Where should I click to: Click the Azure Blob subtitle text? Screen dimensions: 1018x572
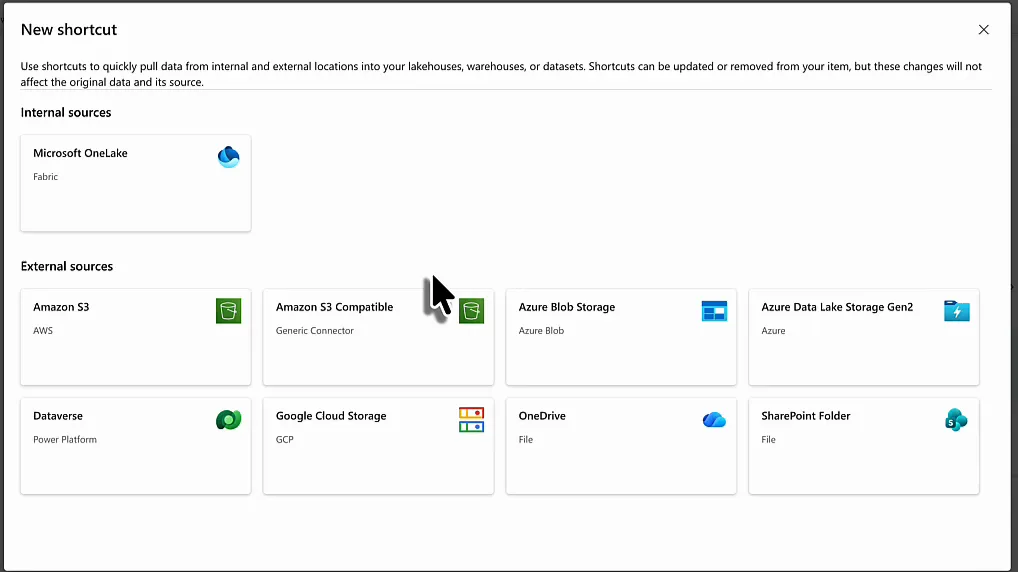[541, 330]
